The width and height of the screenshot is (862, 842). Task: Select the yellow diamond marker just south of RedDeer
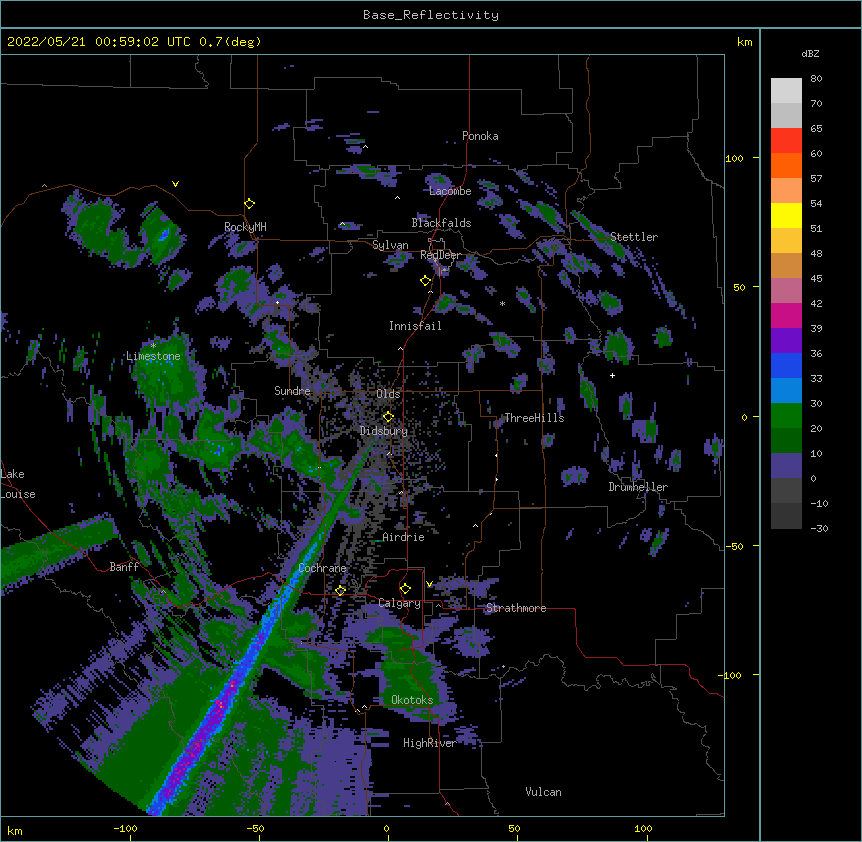[426, 281]
